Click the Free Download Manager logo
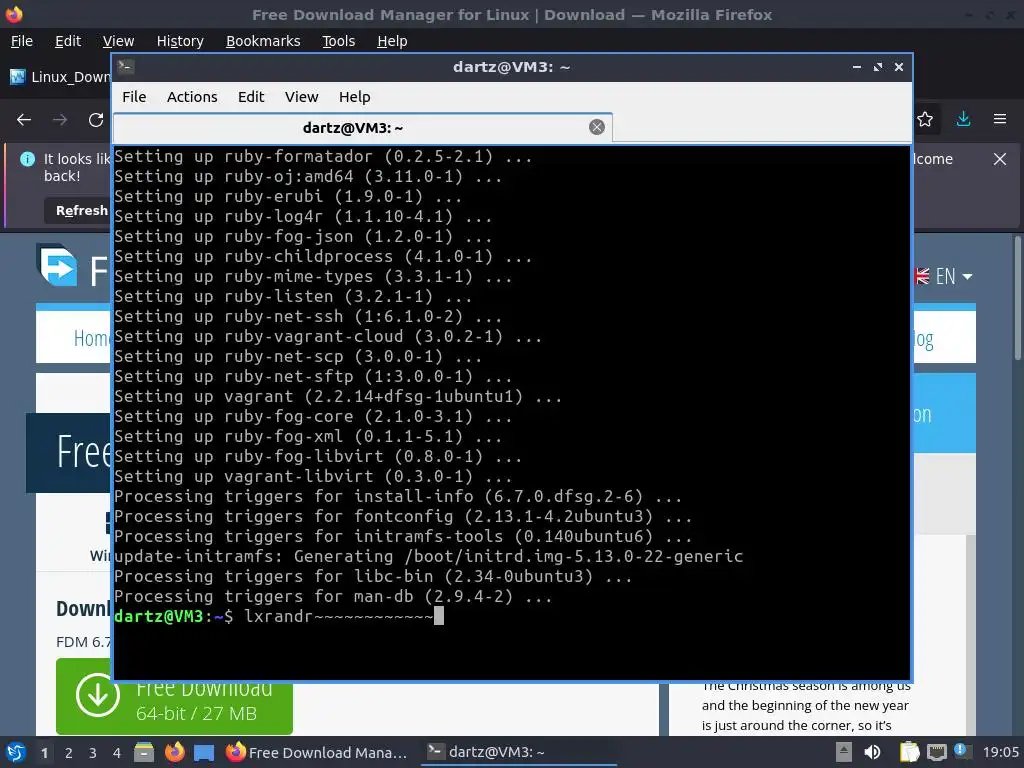 [57, 265]
